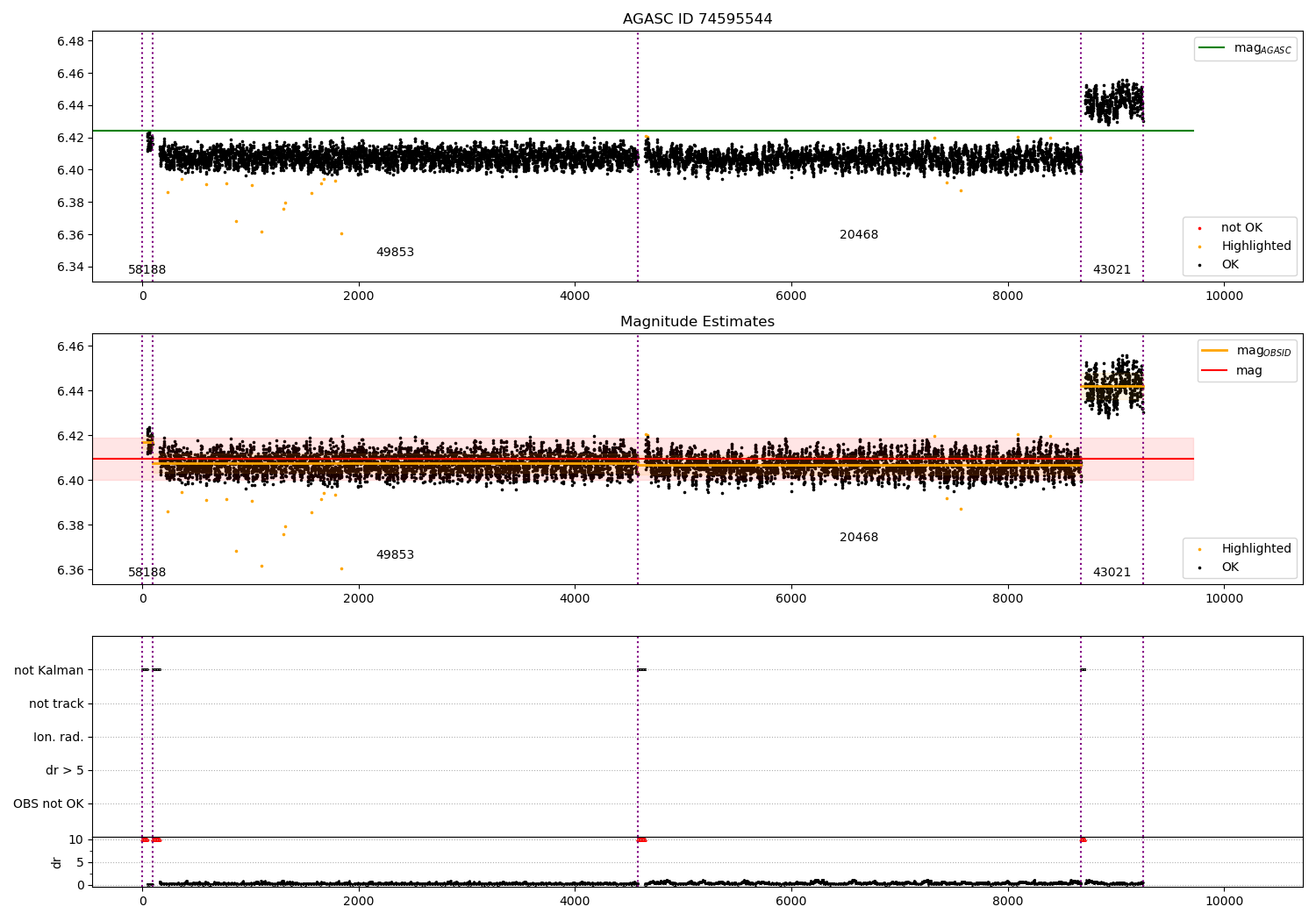The width and height of the screenshot is (1316, 921).
Task: Click the 'Ion. rad.' y-axis label
Action: pos(59,738)
